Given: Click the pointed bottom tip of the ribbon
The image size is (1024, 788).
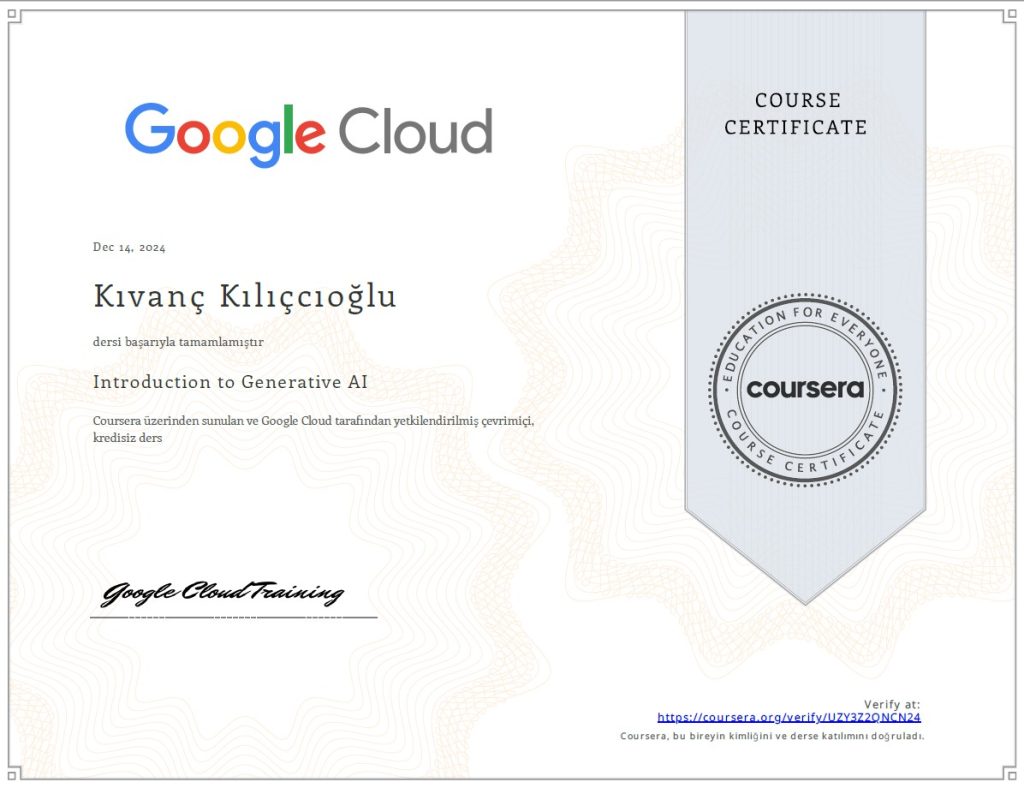Looking at the screenshot, I should pos(805,598).
